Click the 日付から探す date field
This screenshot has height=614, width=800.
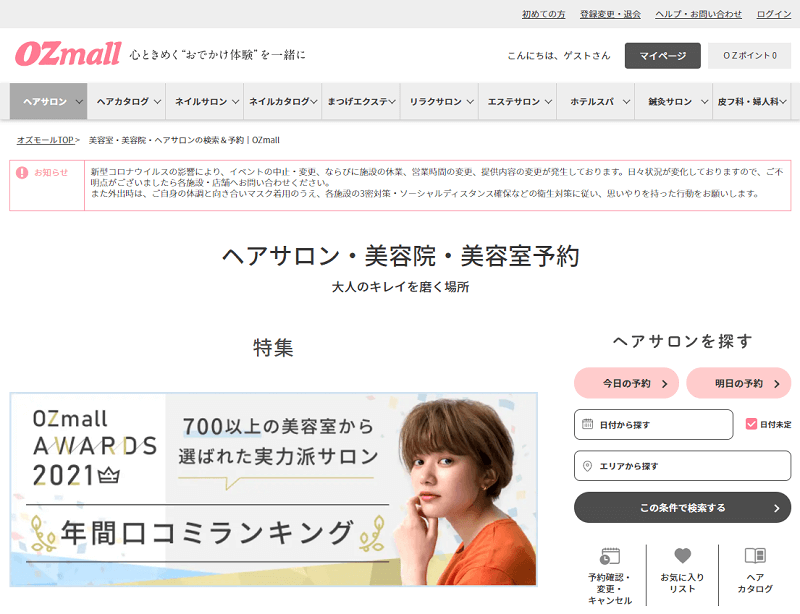pos(654,425)
